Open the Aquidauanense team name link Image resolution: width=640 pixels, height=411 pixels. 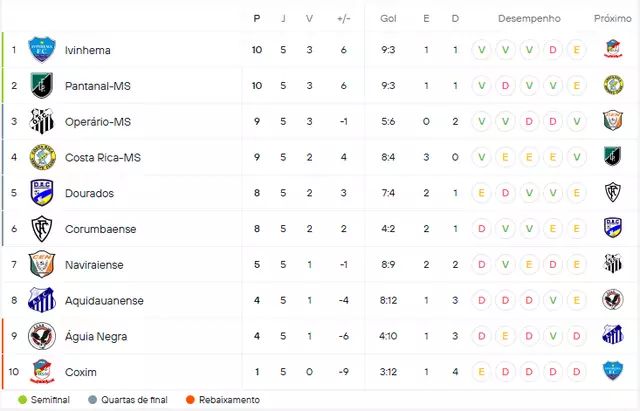point(104,301)
